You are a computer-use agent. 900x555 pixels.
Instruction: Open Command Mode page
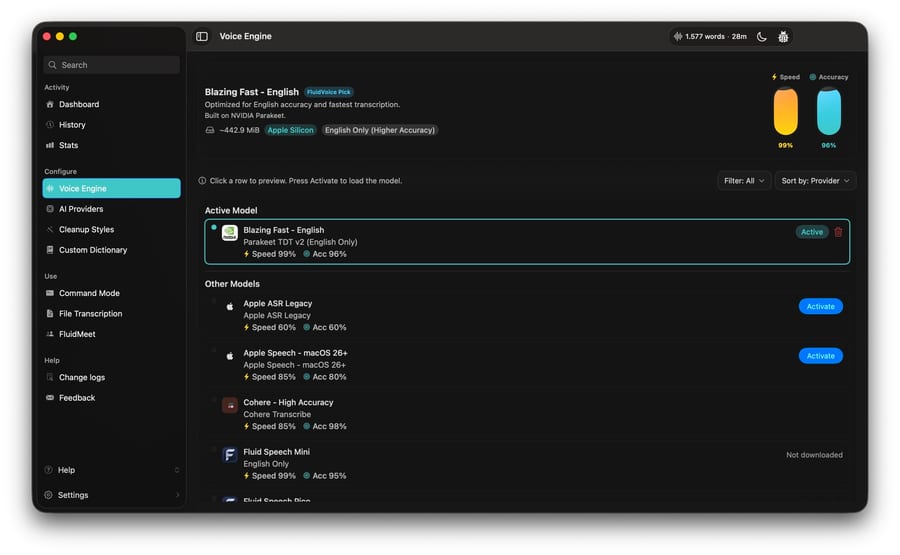coord(111,293)
